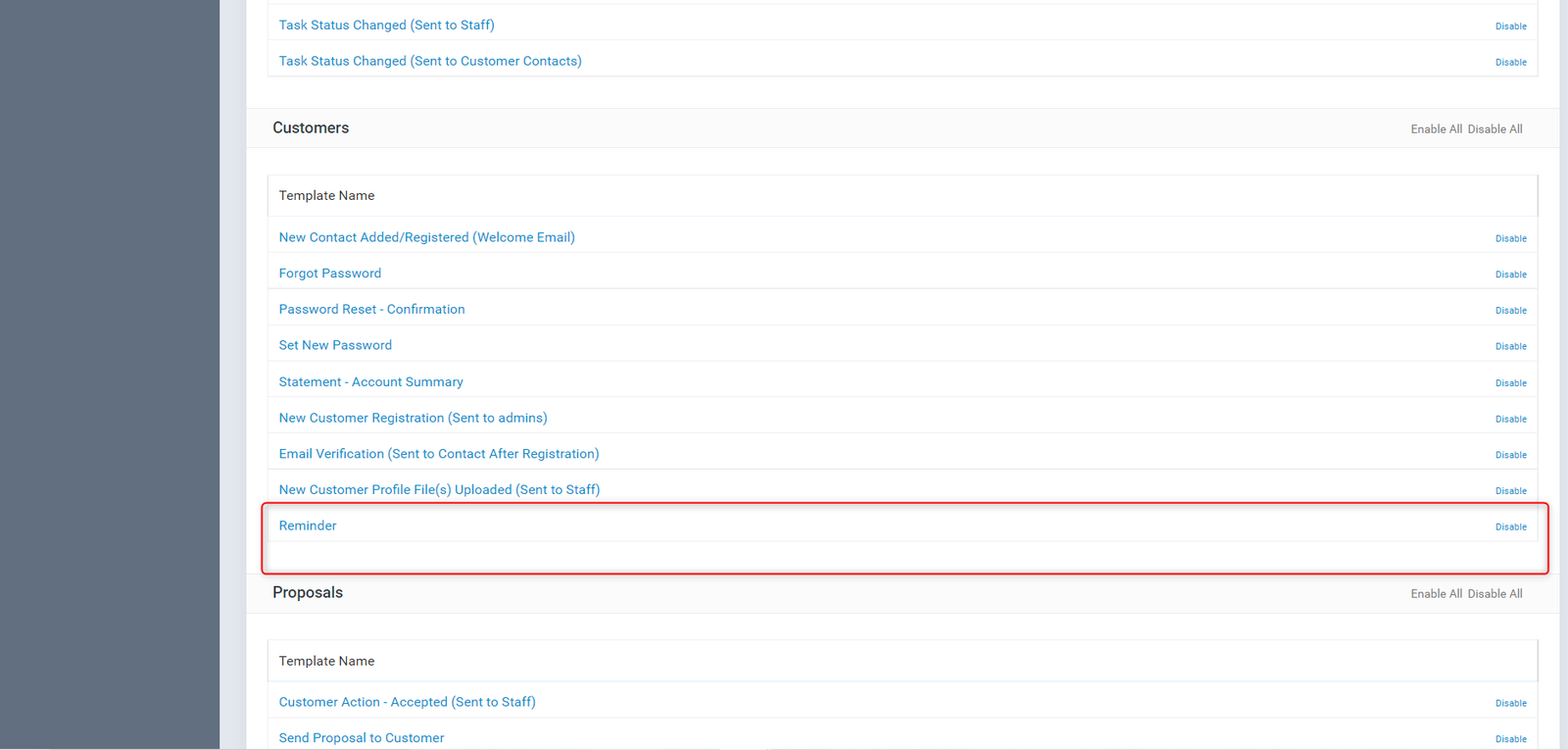This screenshot has width=1568, height=750.
Task: Open Forgot Password template
Action: pyautogui.click(x=329, y=274)
